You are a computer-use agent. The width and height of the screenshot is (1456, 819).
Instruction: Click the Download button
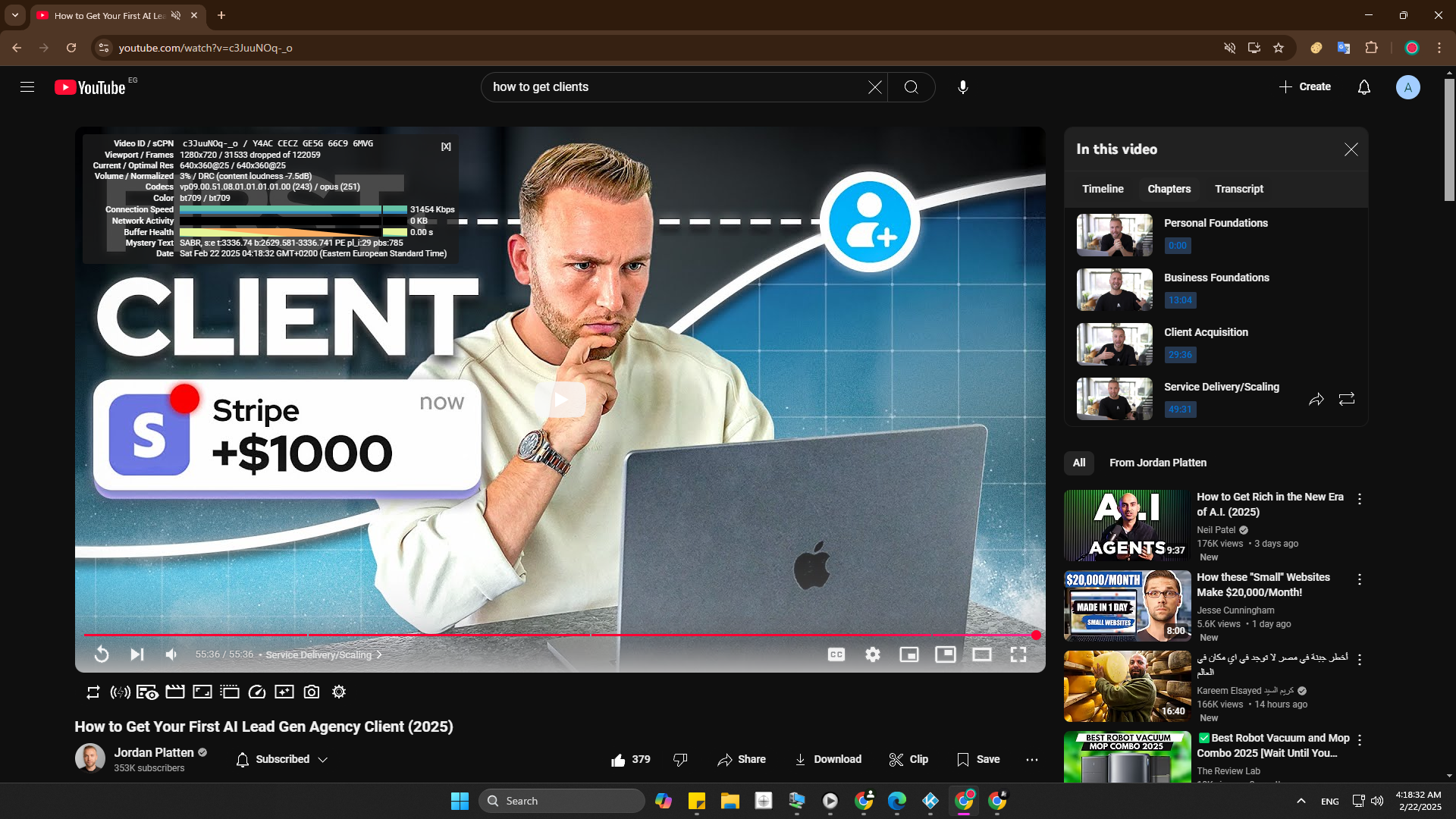827,759
